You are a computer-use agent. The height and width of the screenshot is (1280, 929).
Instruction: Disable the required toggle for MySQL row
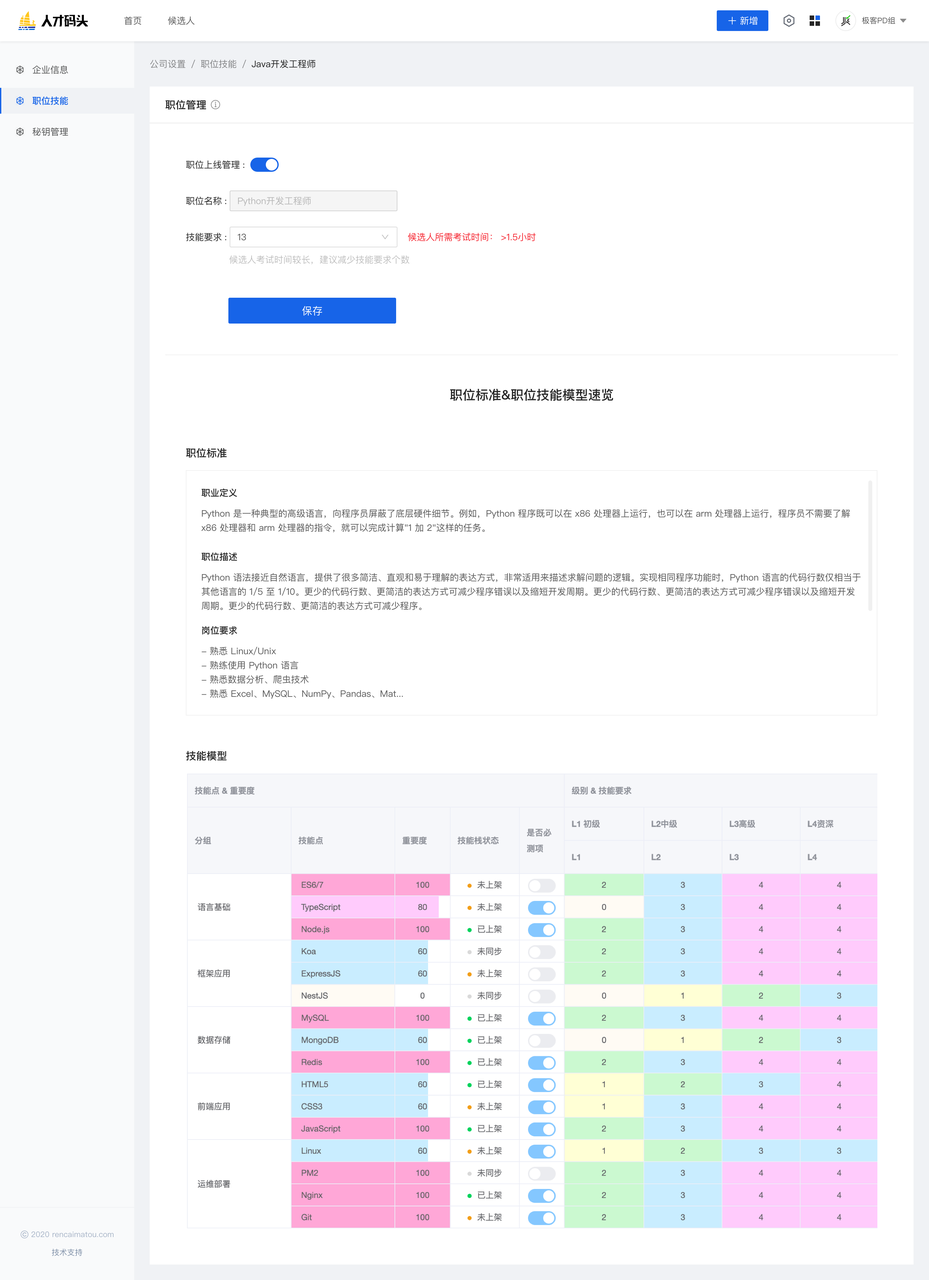(x=541, y=1018)
